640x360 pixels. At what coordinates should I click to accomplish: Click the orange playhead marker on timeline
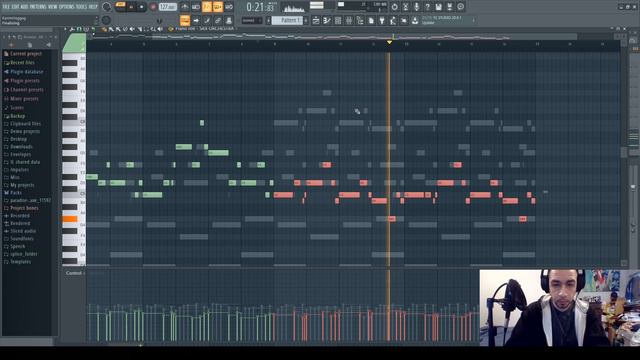coord(389,42)
